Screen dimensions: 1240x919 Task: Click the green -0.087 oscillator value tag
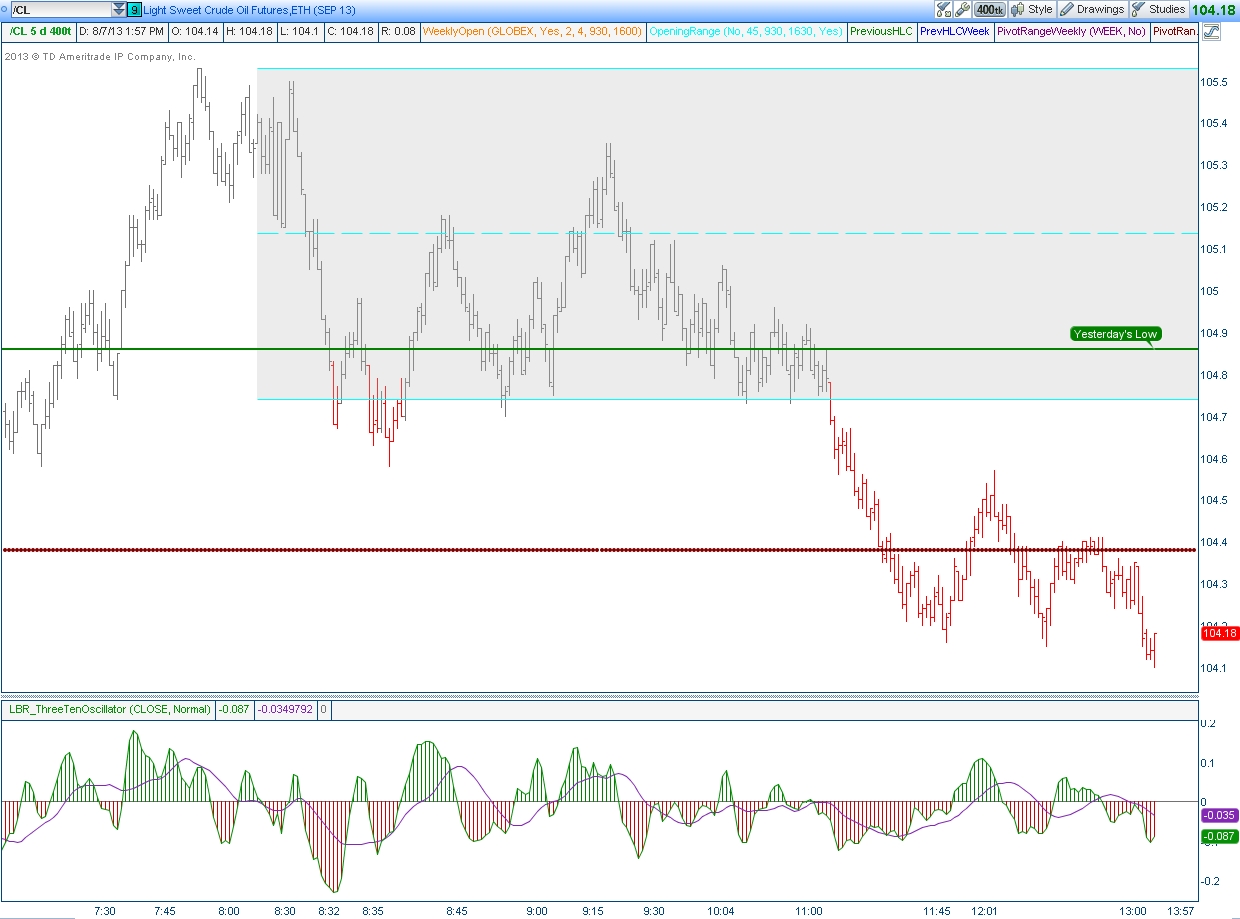(1220, 836)
